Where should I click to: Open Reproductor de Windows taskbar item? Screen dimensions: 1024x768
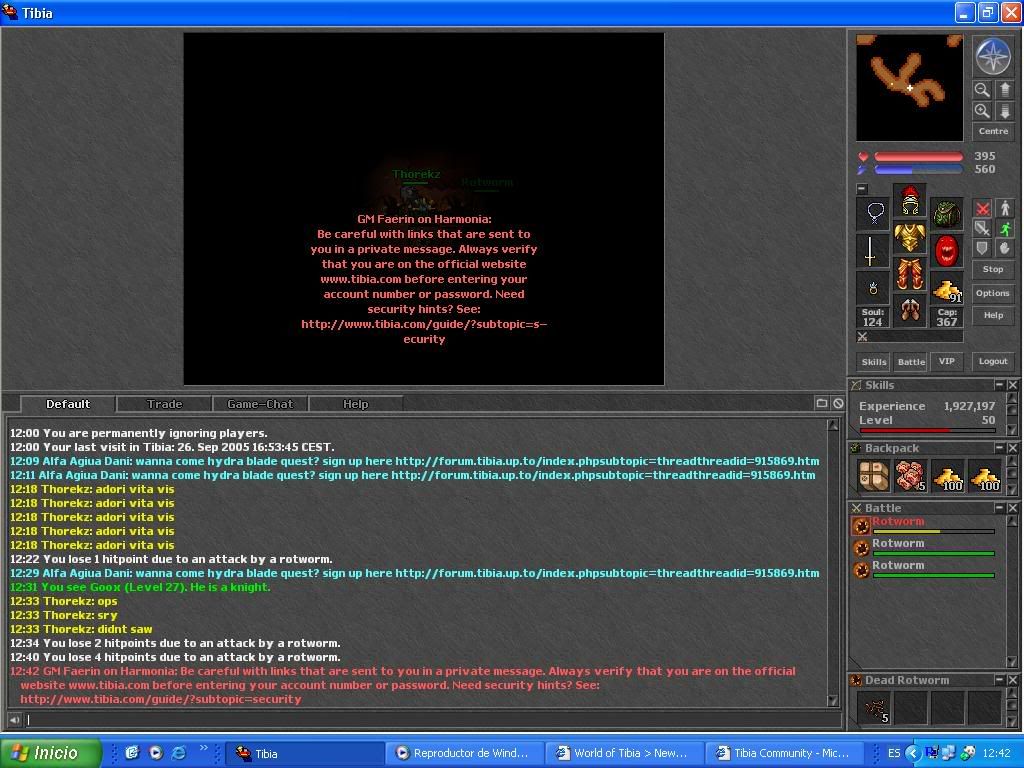[464, 753]
